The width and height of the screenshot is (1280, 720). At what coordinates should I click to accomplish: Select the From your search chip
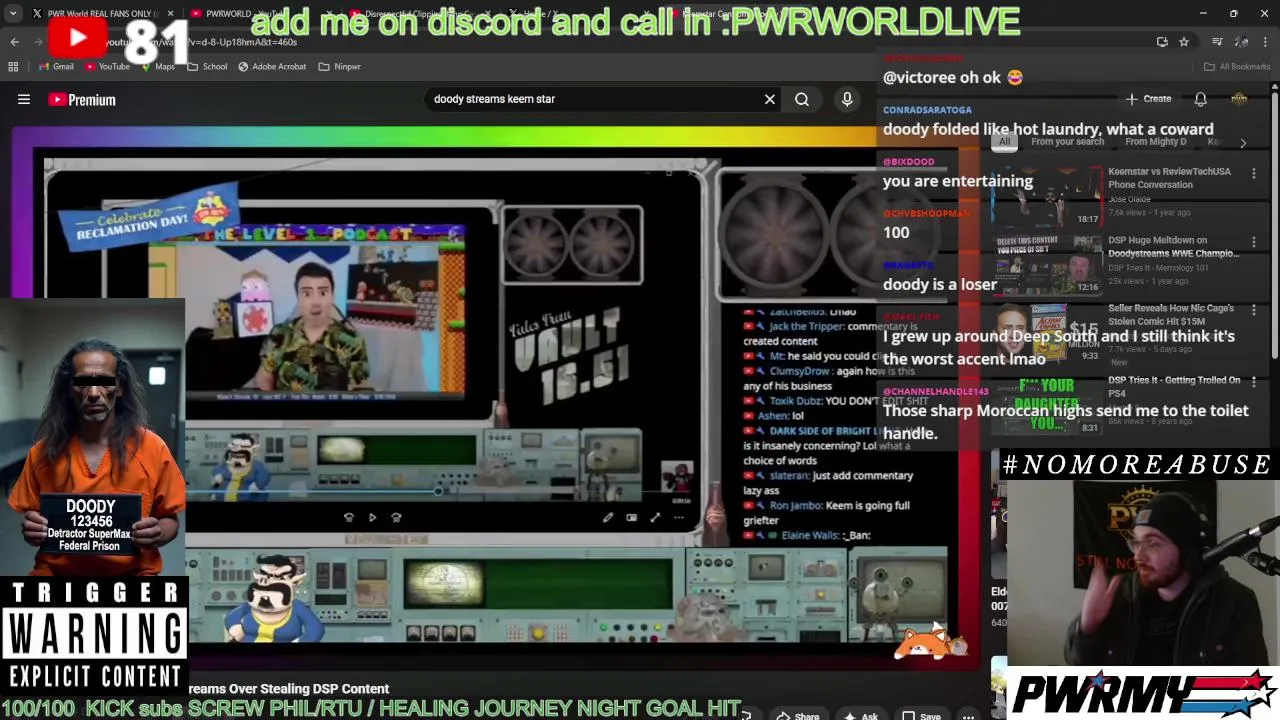click(1067, 142)
